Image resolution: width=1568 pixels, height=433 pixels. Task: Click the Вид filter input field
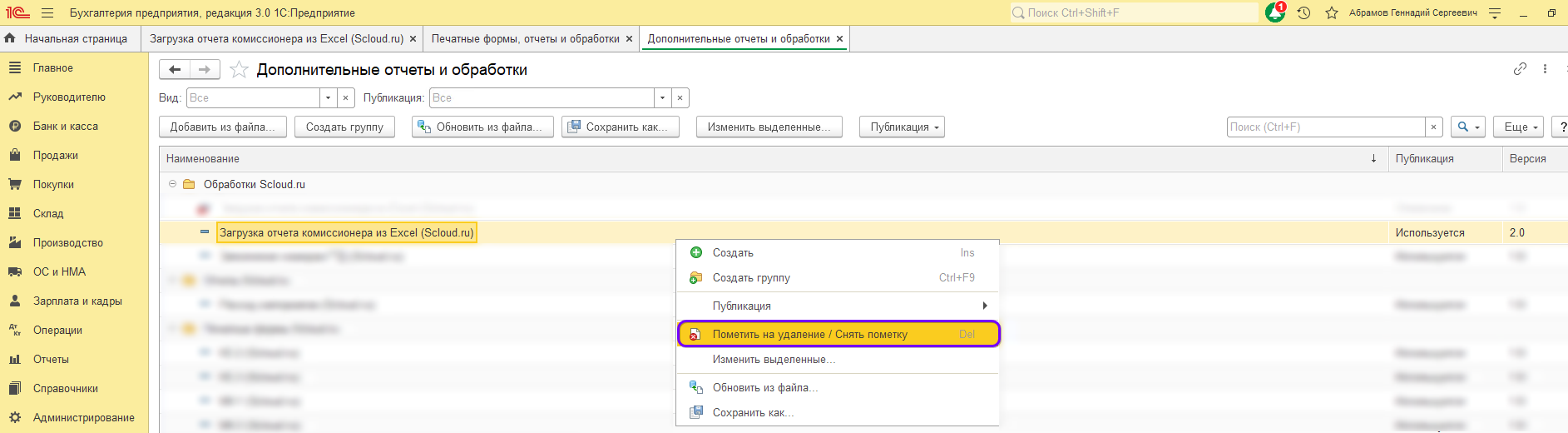(x=253, y=98)
